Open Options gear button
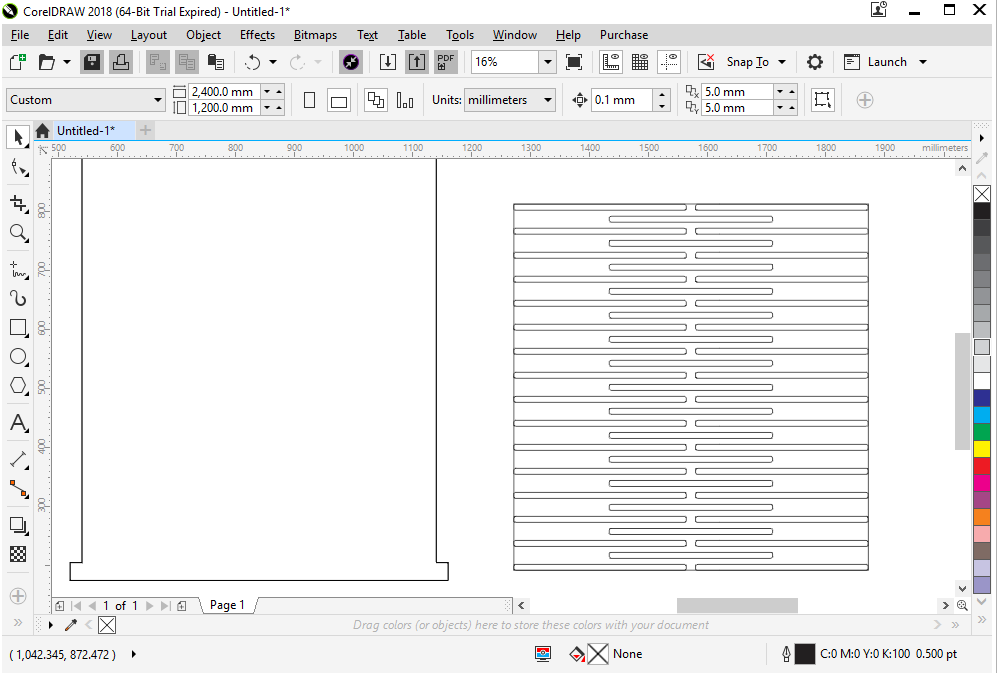The image size is (997, 673). point(815,62)
